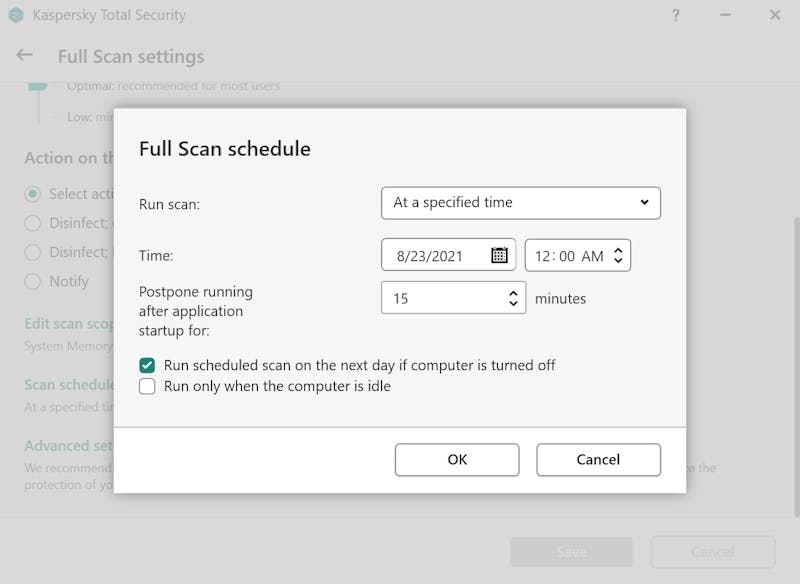This screenshot has height=584, width=800.
Task: Close the Kaspersky Total Security window
Action: [775, 15]
